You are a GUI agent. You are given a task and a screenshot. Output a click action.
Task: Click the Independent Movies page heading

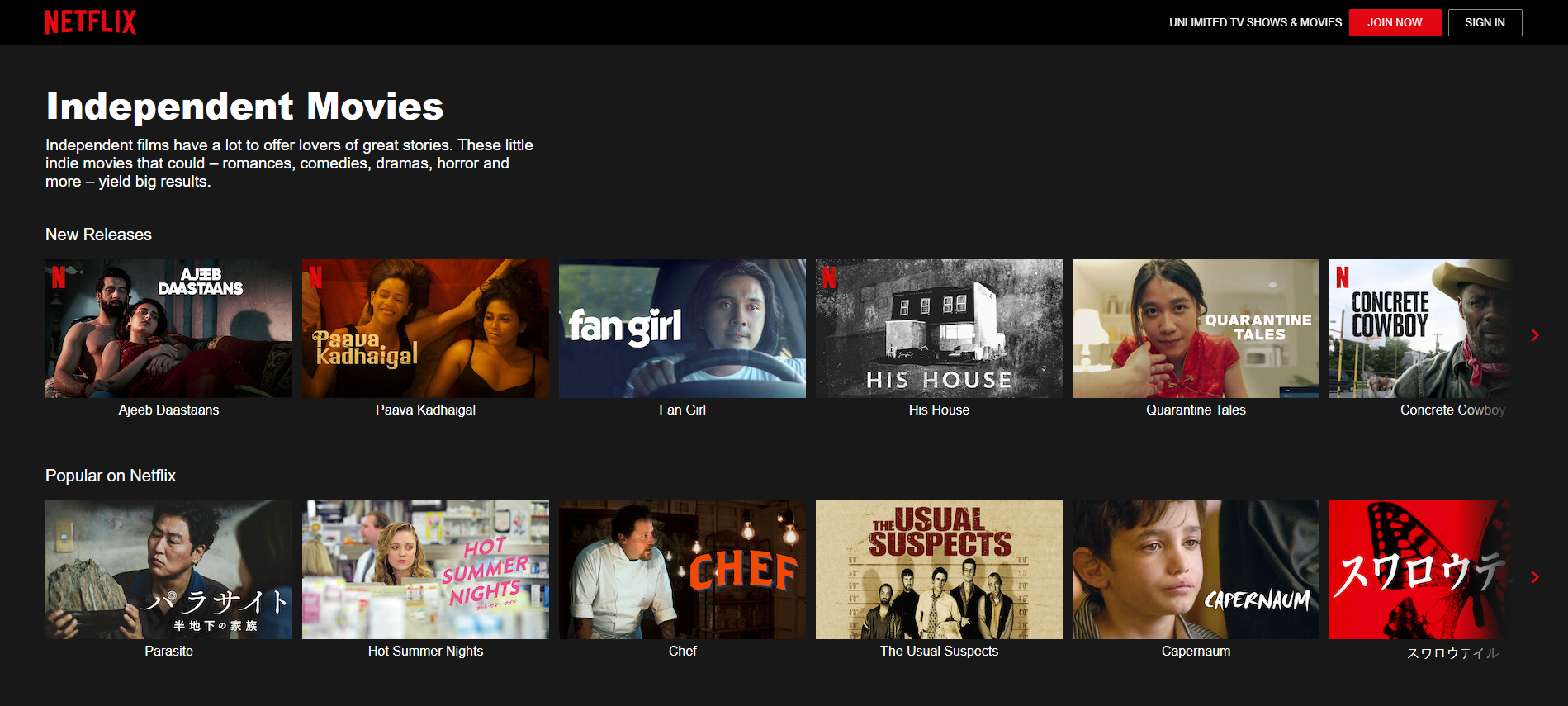tap(244, 107)
